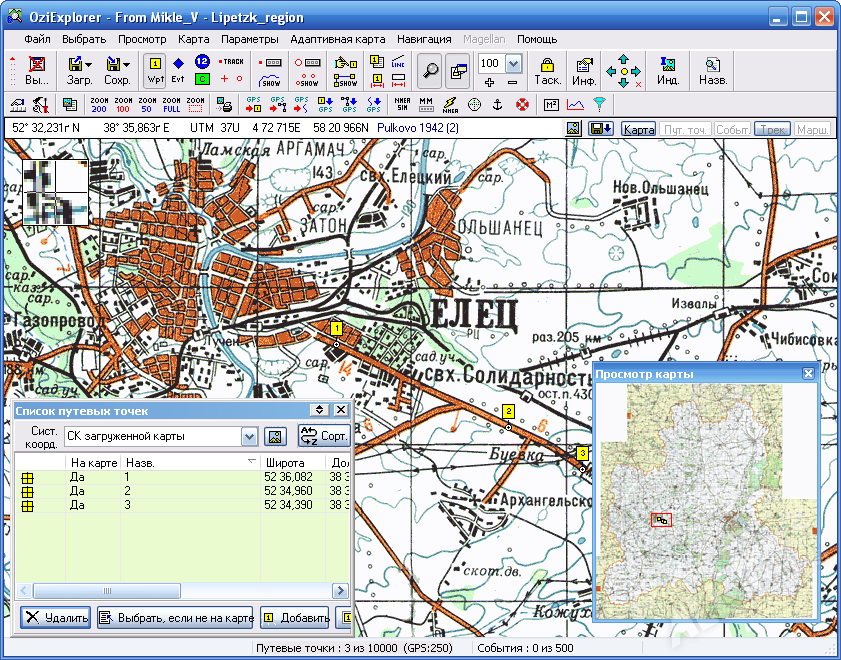Image resolution: width=841 pixels, height=660 pixels.
Task: Toggle the Трек layer button
Action: [771, 129]
